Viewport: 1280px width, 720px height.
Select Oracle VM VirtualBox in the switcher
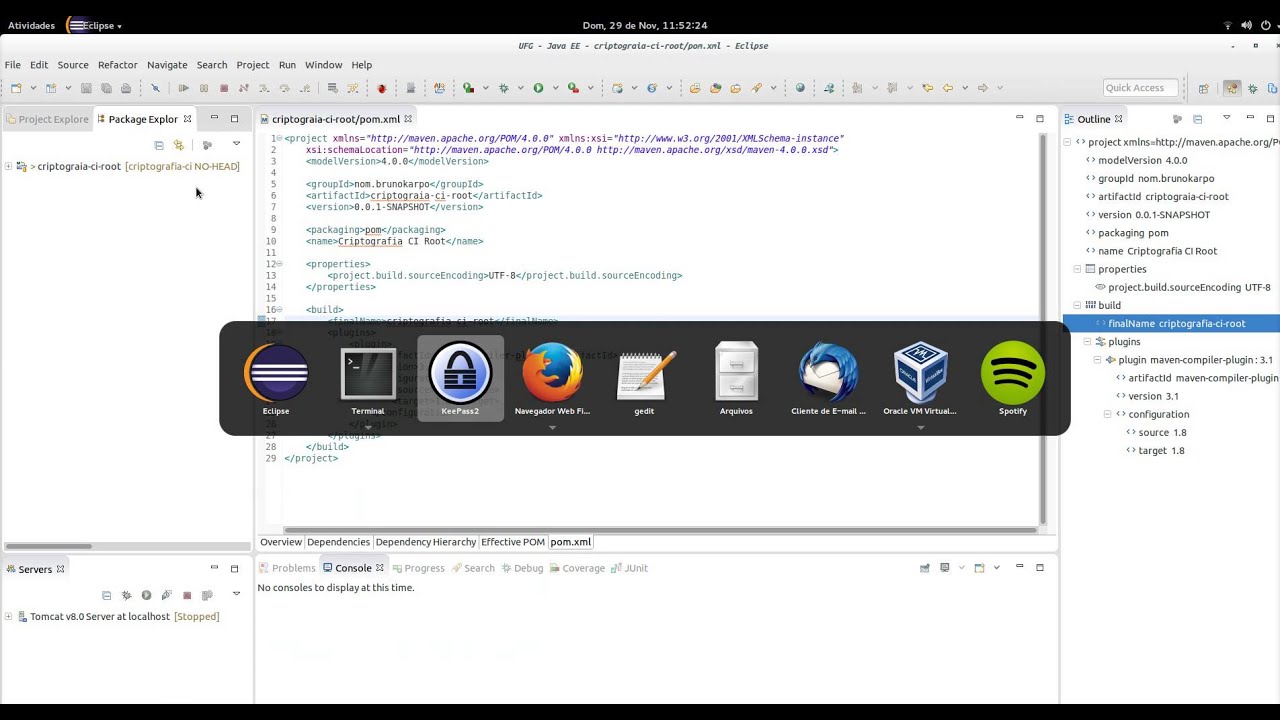point(920,379)
